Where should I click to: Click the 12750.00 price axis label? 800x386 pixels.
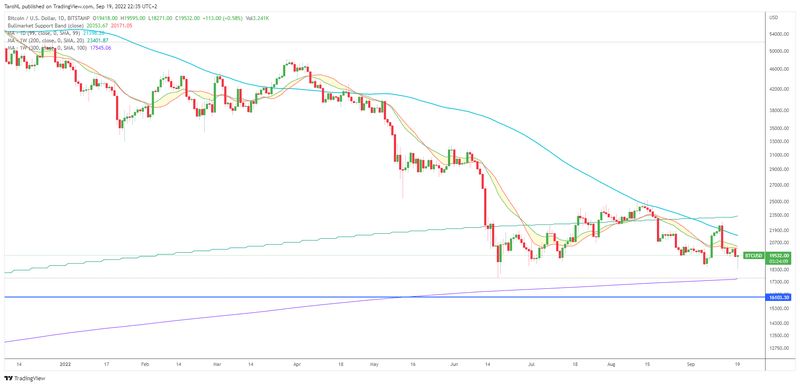coord(779,348)
